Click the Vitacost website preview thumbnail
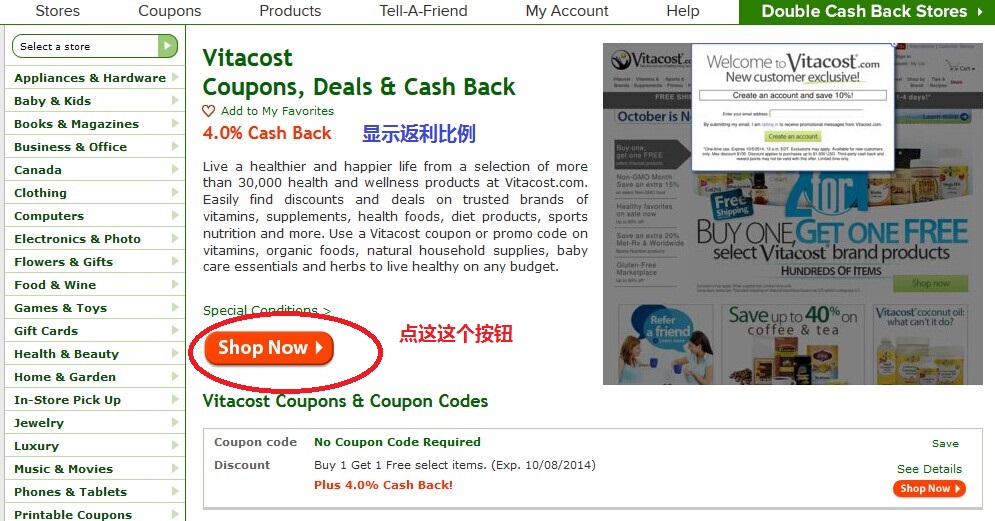Image resolution: width=995 pixels, height=521 pixels. (x=793, y=214)
